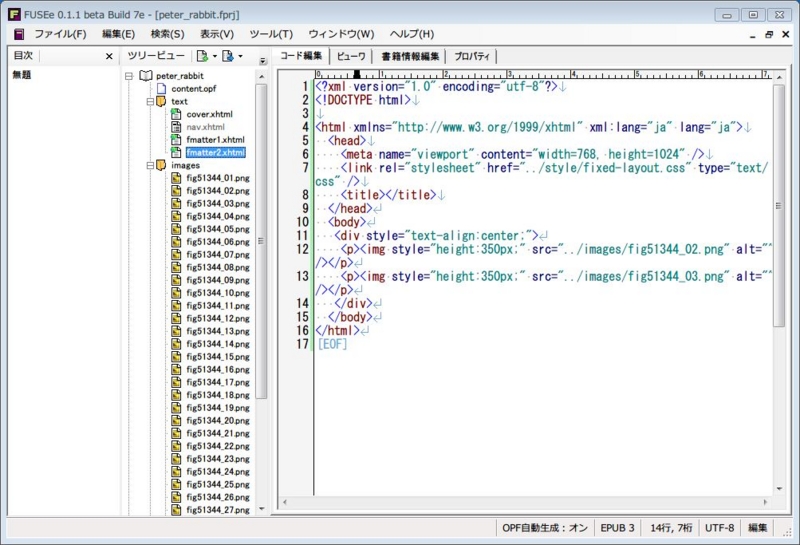Switch to the コード編集 tab
The image size is (800, 545).
tap(301, 56)
